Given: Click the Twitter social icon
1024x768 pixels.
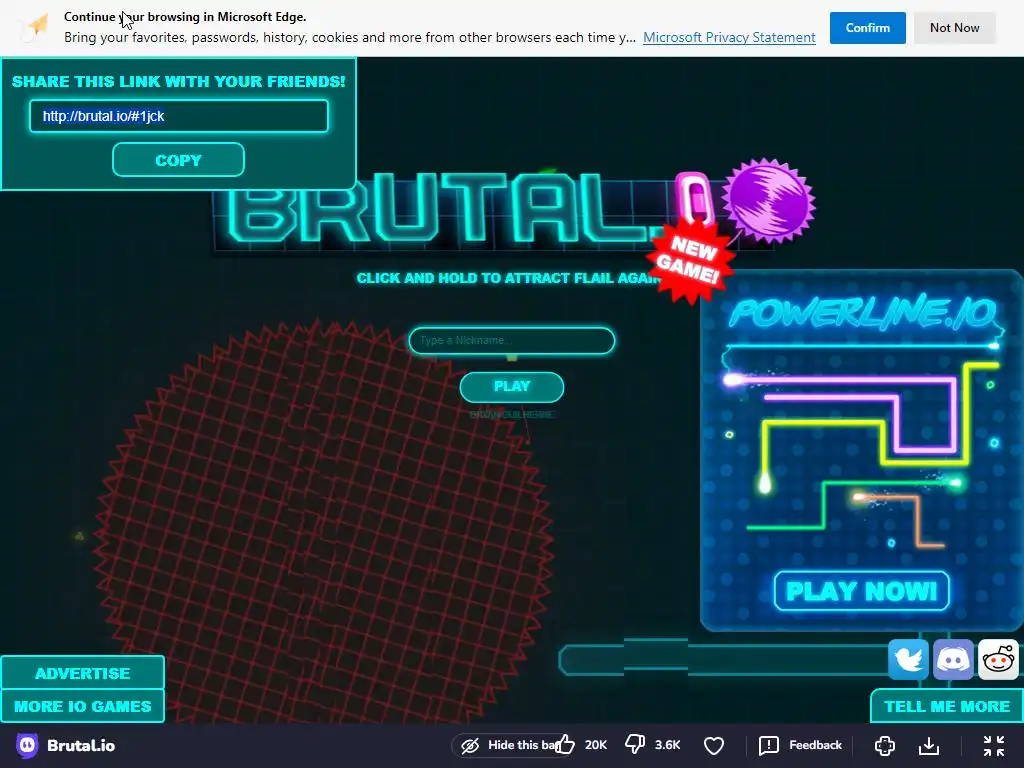Looking at the screenshot, I should pyautogui.click(x=908, y=660).
